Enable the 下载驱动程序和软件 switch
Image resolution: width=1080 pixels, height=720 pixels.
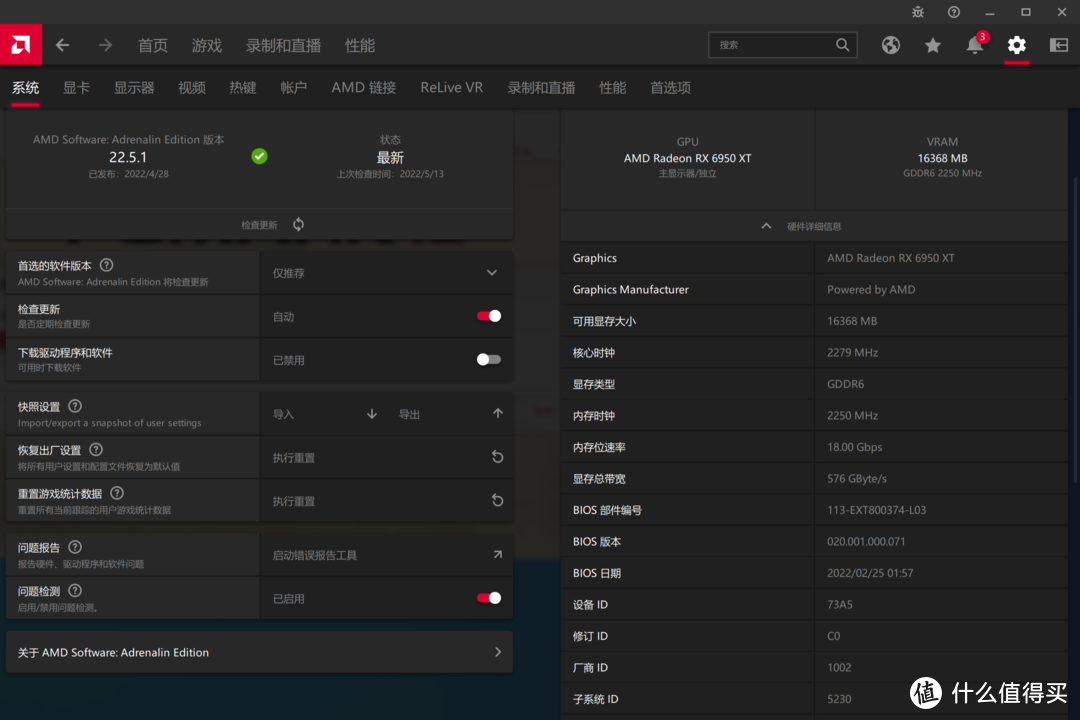pyautogui.click(x=488, y=359)
